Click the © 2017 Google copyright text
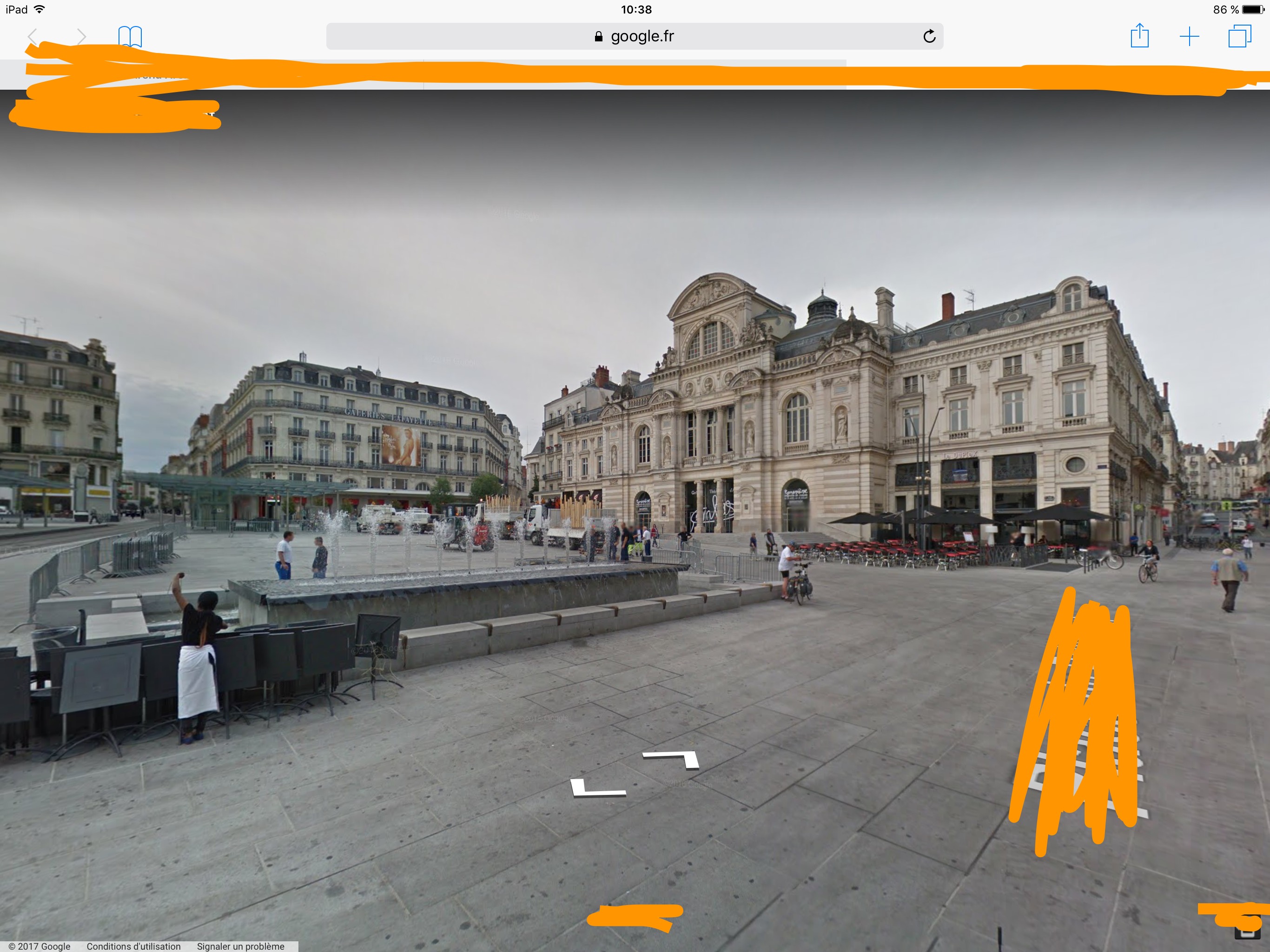Image resolution: width=1270 pixels, height=952 pixels. [39, 946]
